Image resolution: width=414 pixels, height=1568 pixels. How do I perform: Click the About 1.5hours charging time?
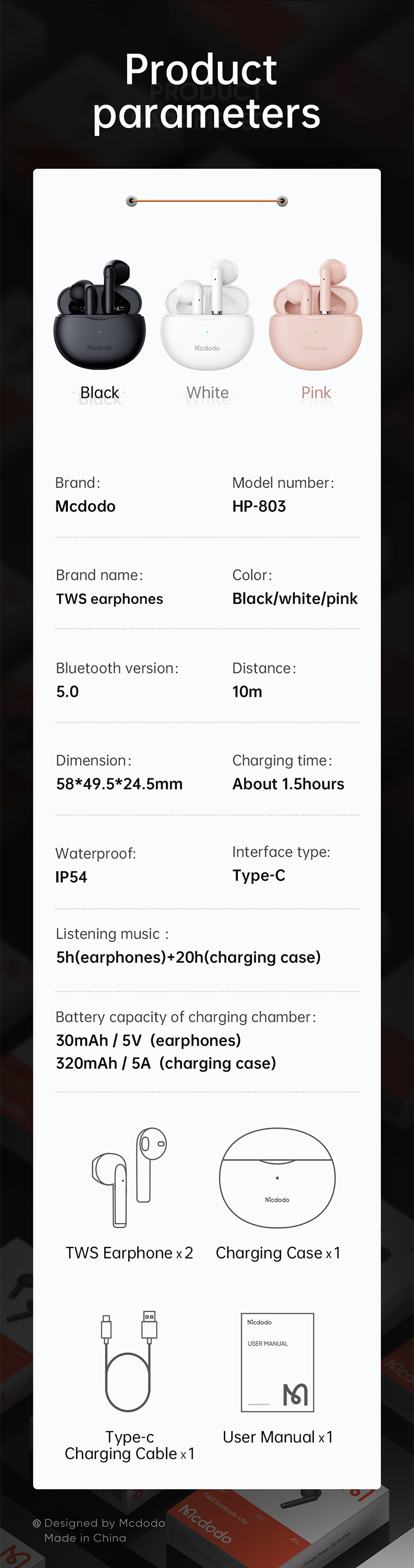(x=288, y=784)
